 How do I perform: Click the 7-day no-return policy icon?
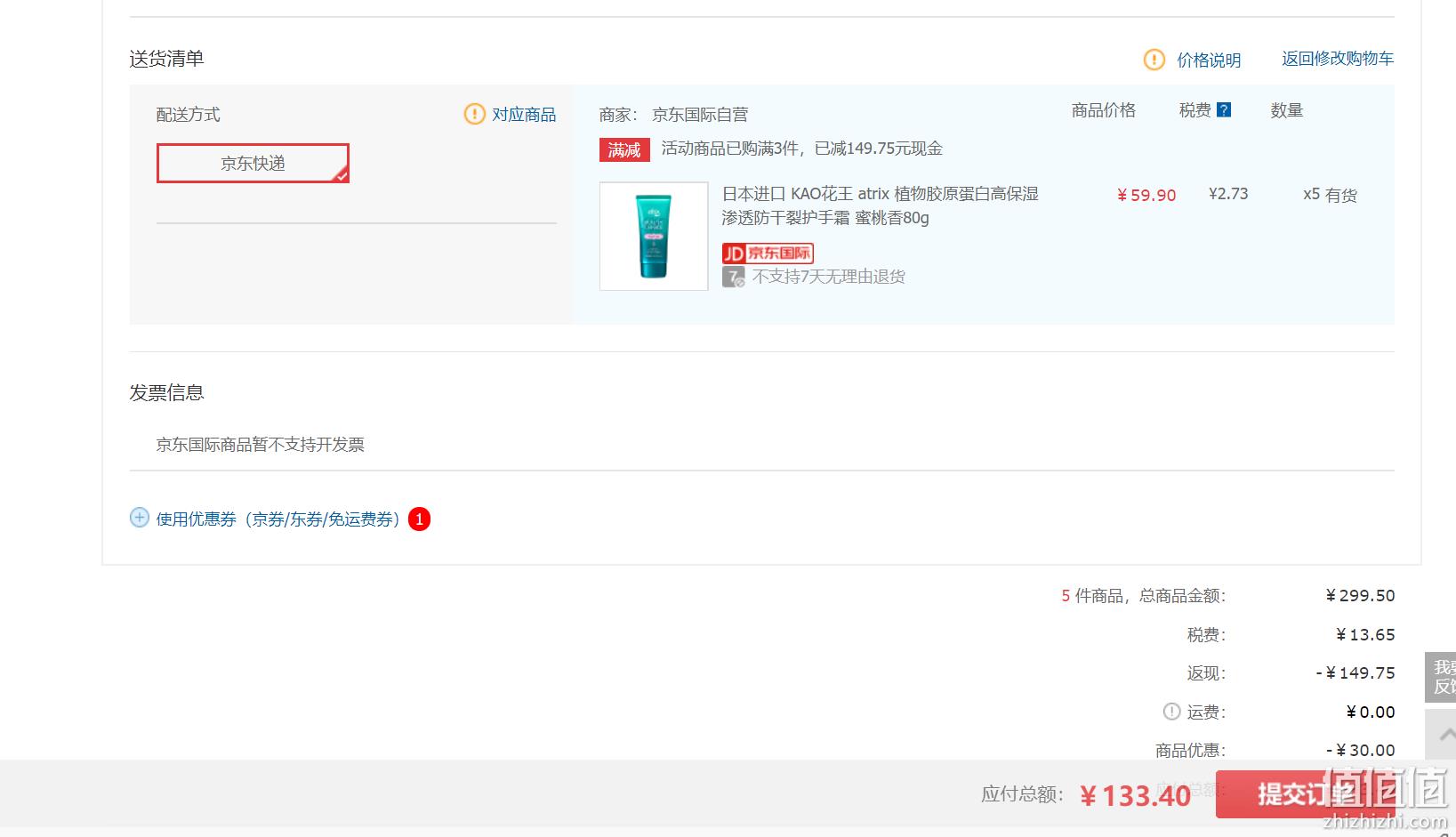734,278
